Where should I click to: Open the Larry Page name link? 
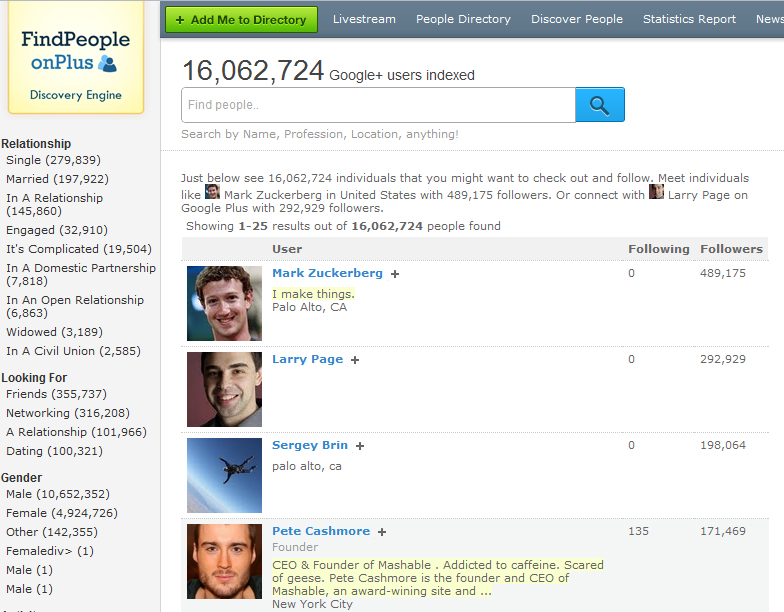pos(308,359)
